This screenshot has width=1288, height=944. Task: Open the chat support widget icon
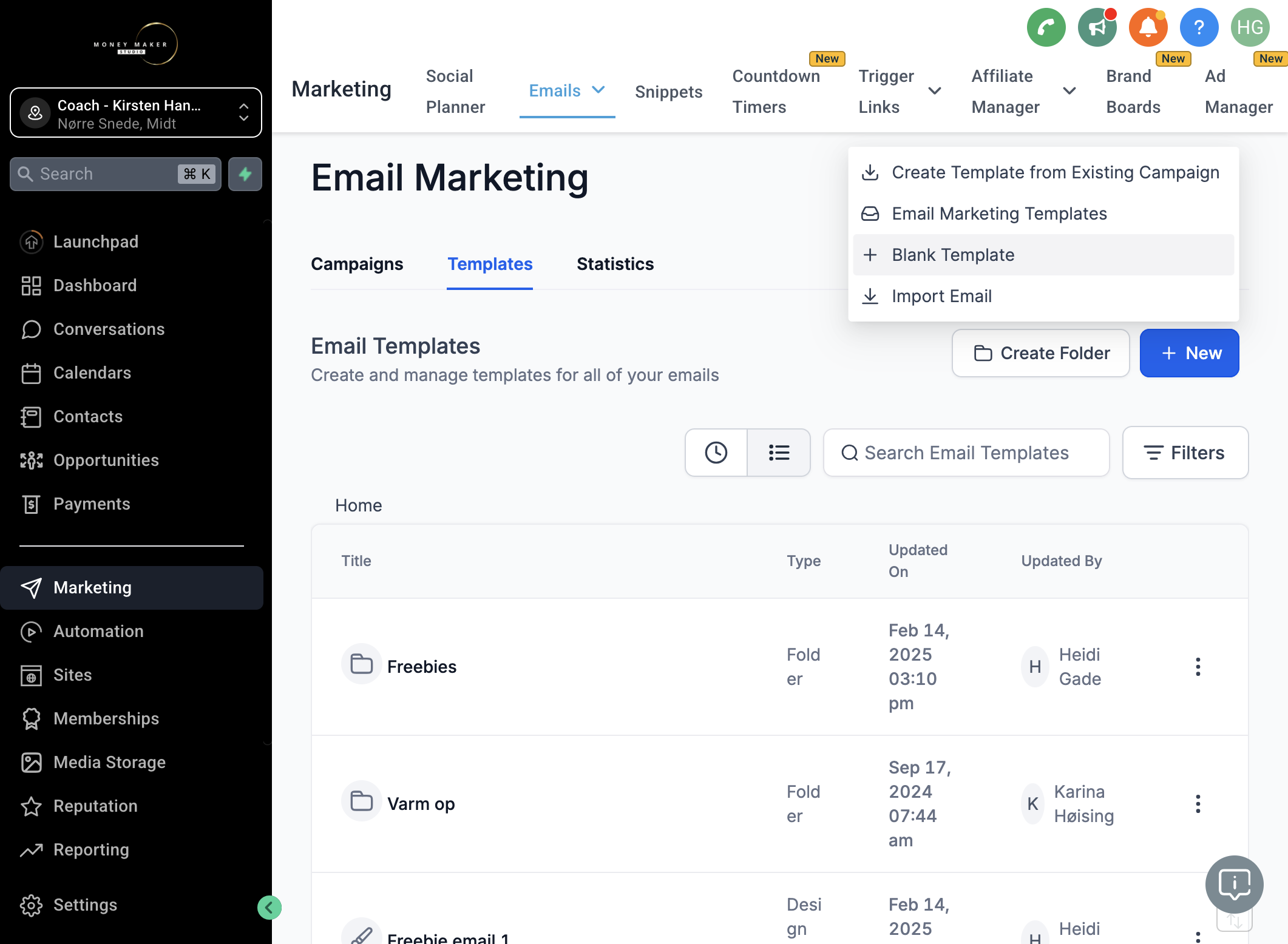[x=1234, y=884]
